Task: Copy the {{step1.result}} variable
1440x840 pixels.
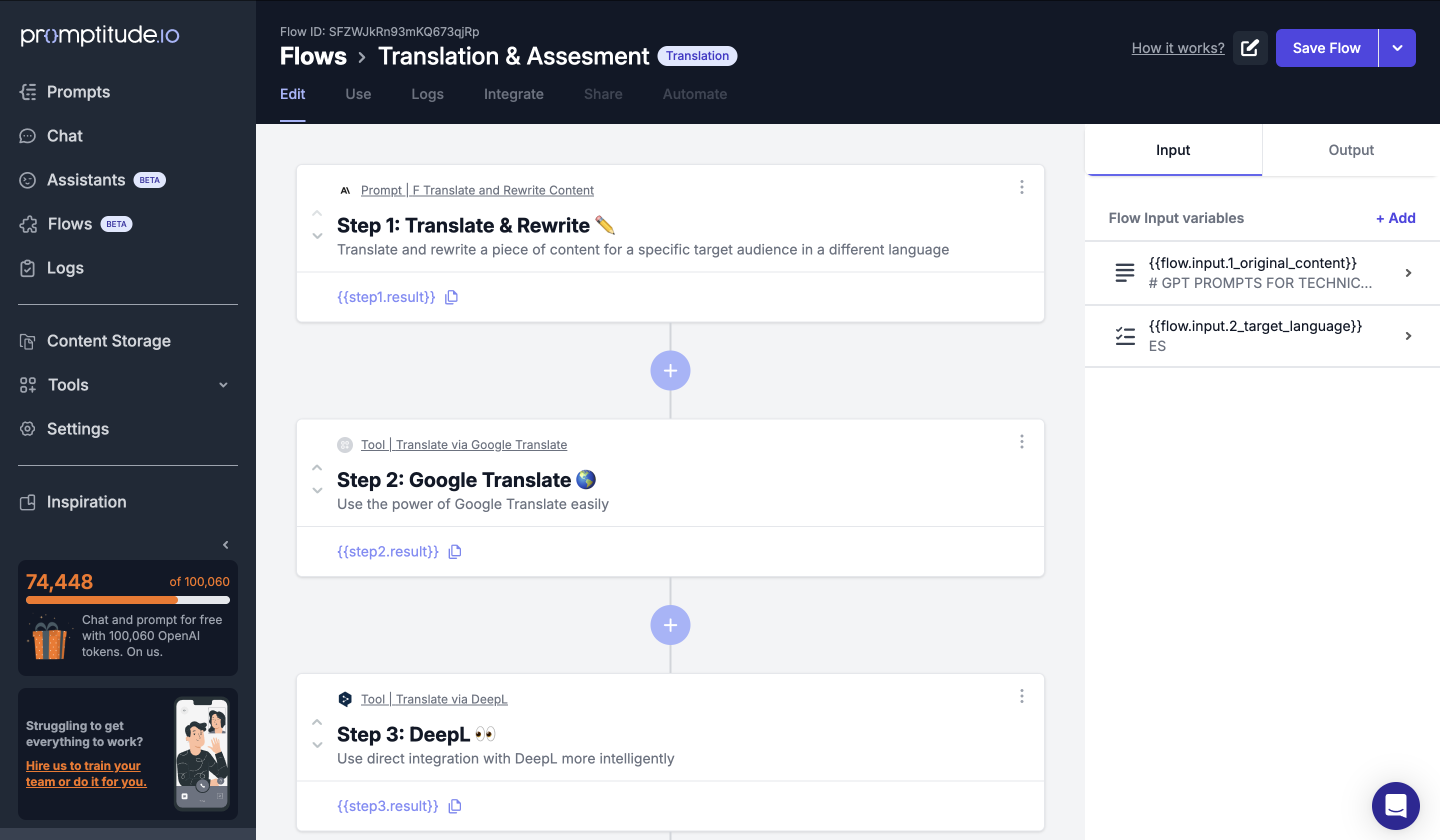Action: click(451, 297)
